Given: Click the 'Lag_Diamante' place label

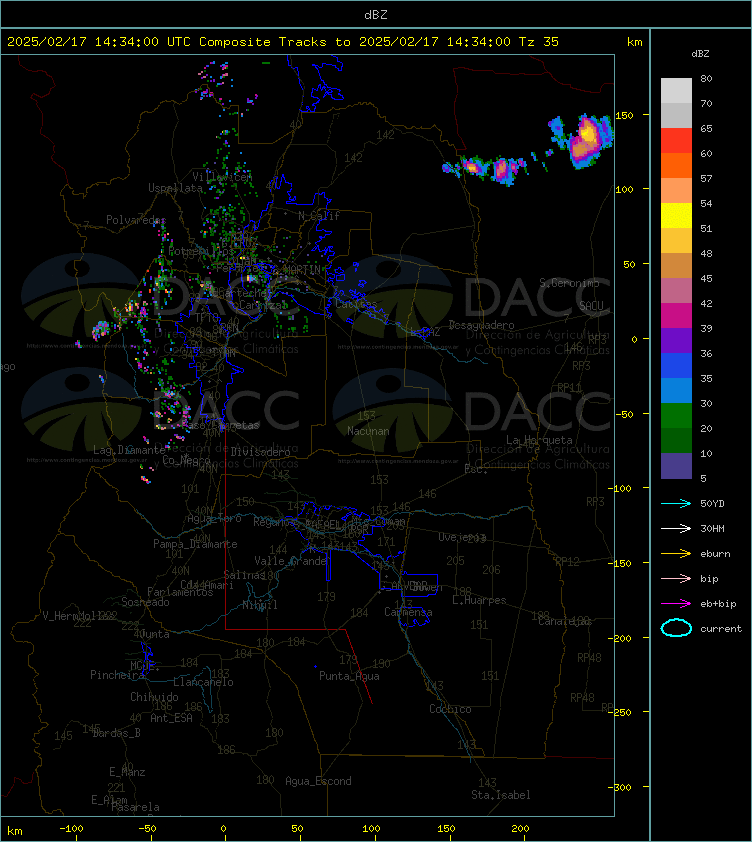Looking at the screenshot, I should click(129, 450).
